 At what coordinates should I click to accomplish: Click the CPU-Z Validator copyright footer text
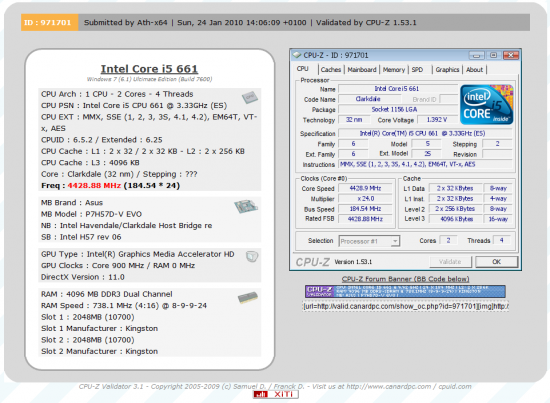275,387
